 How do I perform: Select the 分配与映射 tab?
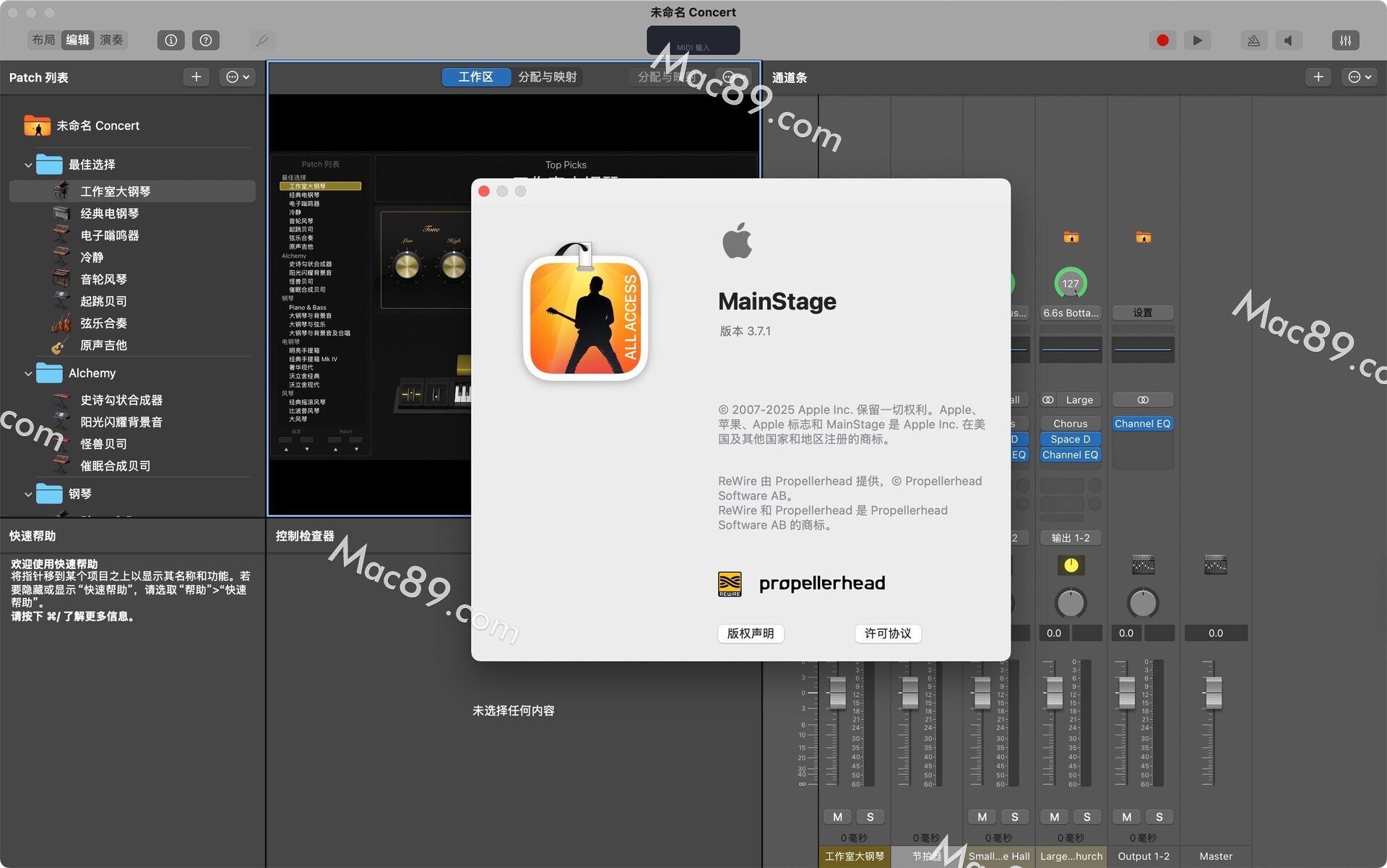click(x=547, y=77)
